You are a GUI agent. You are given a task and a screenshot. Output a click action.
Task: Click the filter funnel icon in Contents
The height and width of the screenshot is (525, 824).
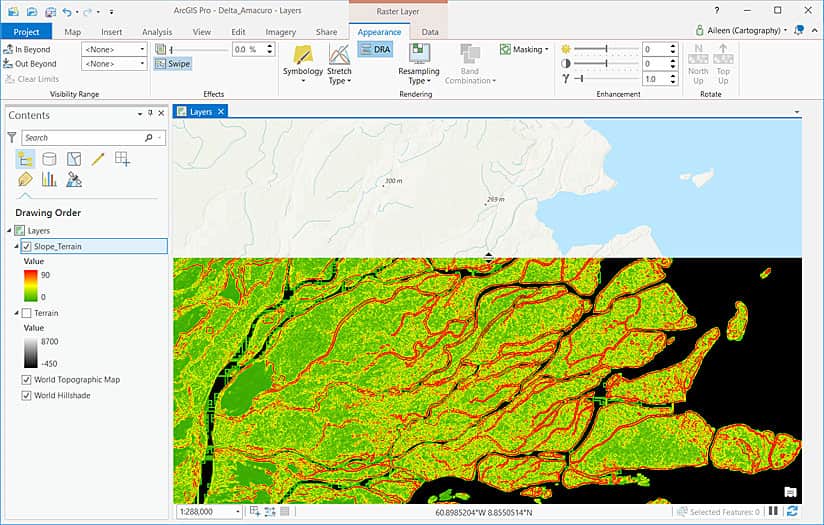12,138
